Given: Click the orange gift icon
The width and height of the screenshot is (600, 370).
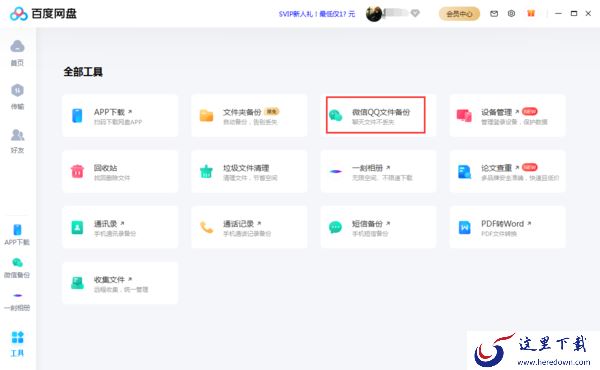Looking at the screenshot, I should [x=531, y=13].
